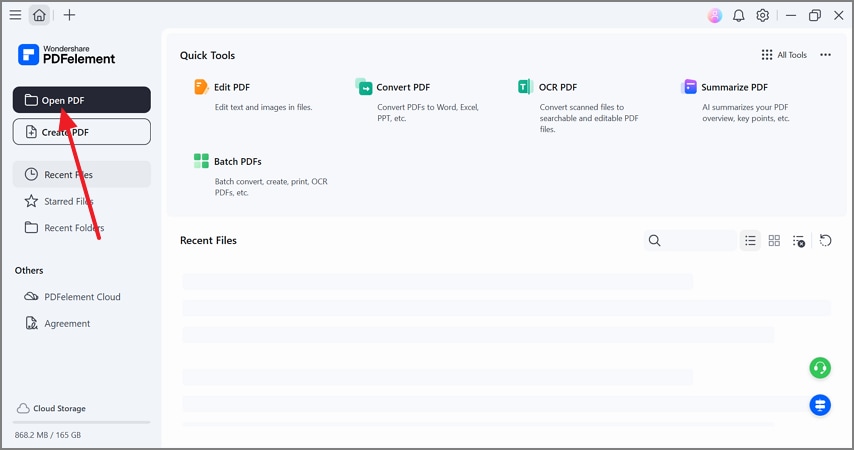Switch to list view
The height and width of the screenshot is (450, 854).
click(750, 240)
